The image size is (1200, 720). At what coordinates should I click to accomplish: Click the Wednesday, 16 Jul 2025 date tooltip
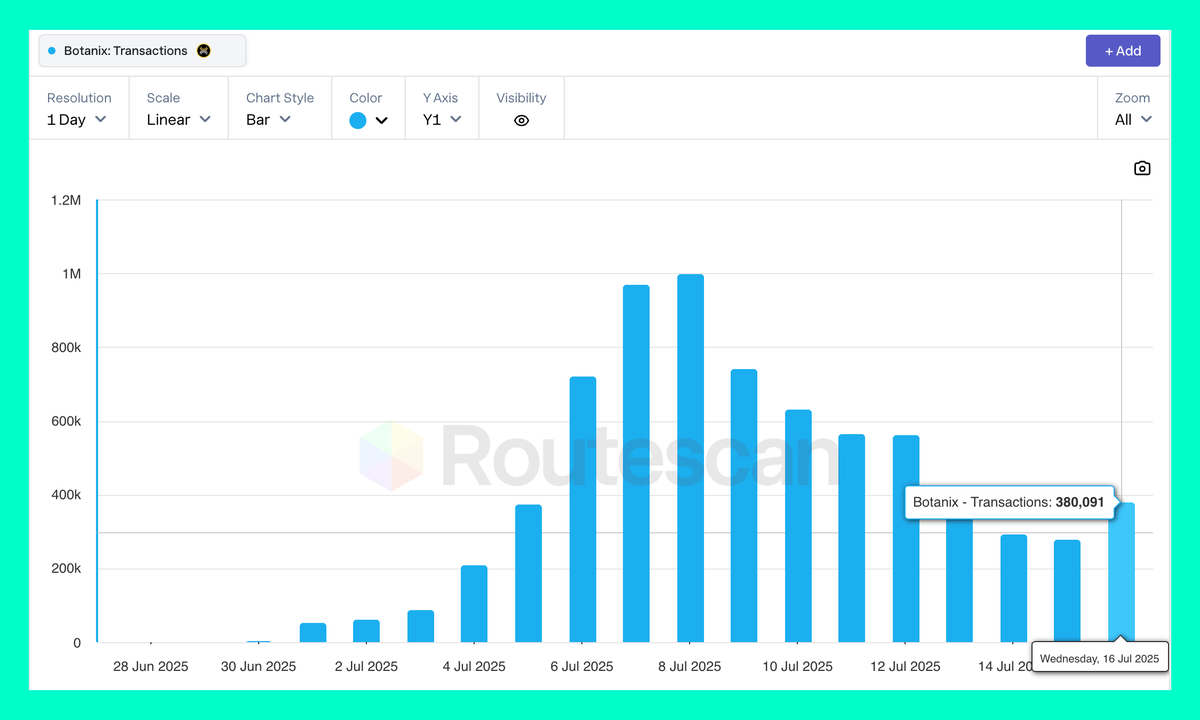(x=1099, y=658)
